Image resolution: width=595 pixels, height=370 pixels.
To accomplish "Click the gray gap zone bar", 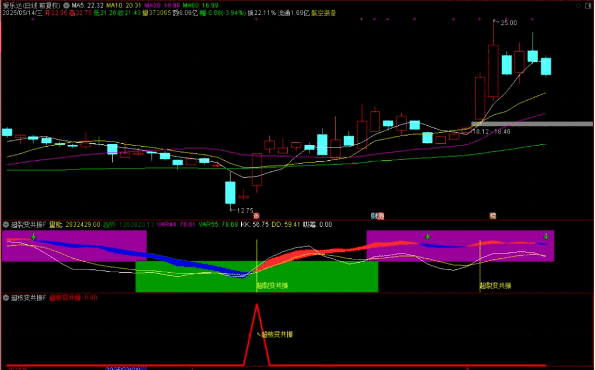I will (532, 124).
